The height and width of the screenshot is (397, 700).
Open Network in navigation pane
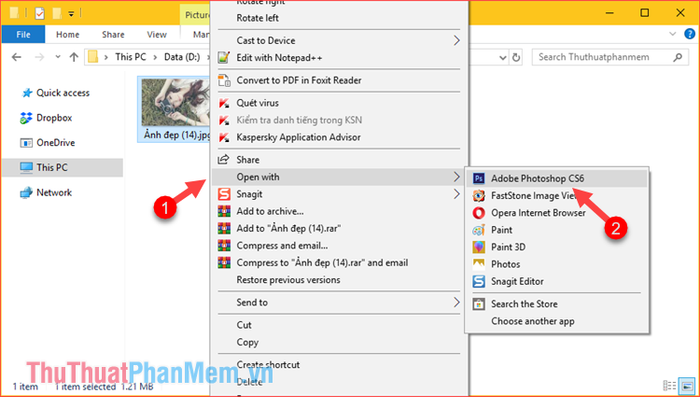pyautogui.click(x=46, y=192)
